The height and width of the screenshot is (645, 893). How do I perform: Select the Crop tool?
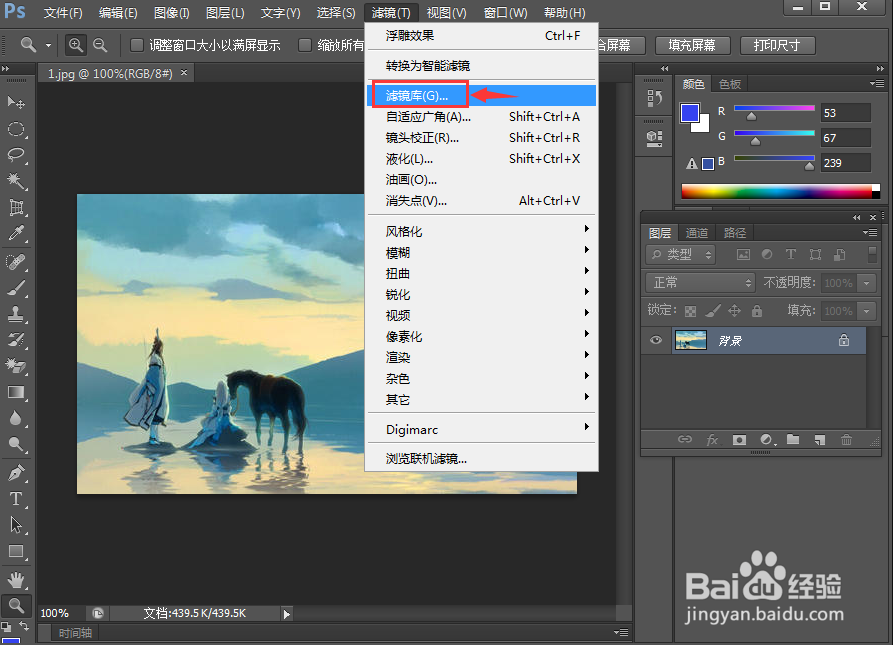pyautogui.click(x=17, y=208)
